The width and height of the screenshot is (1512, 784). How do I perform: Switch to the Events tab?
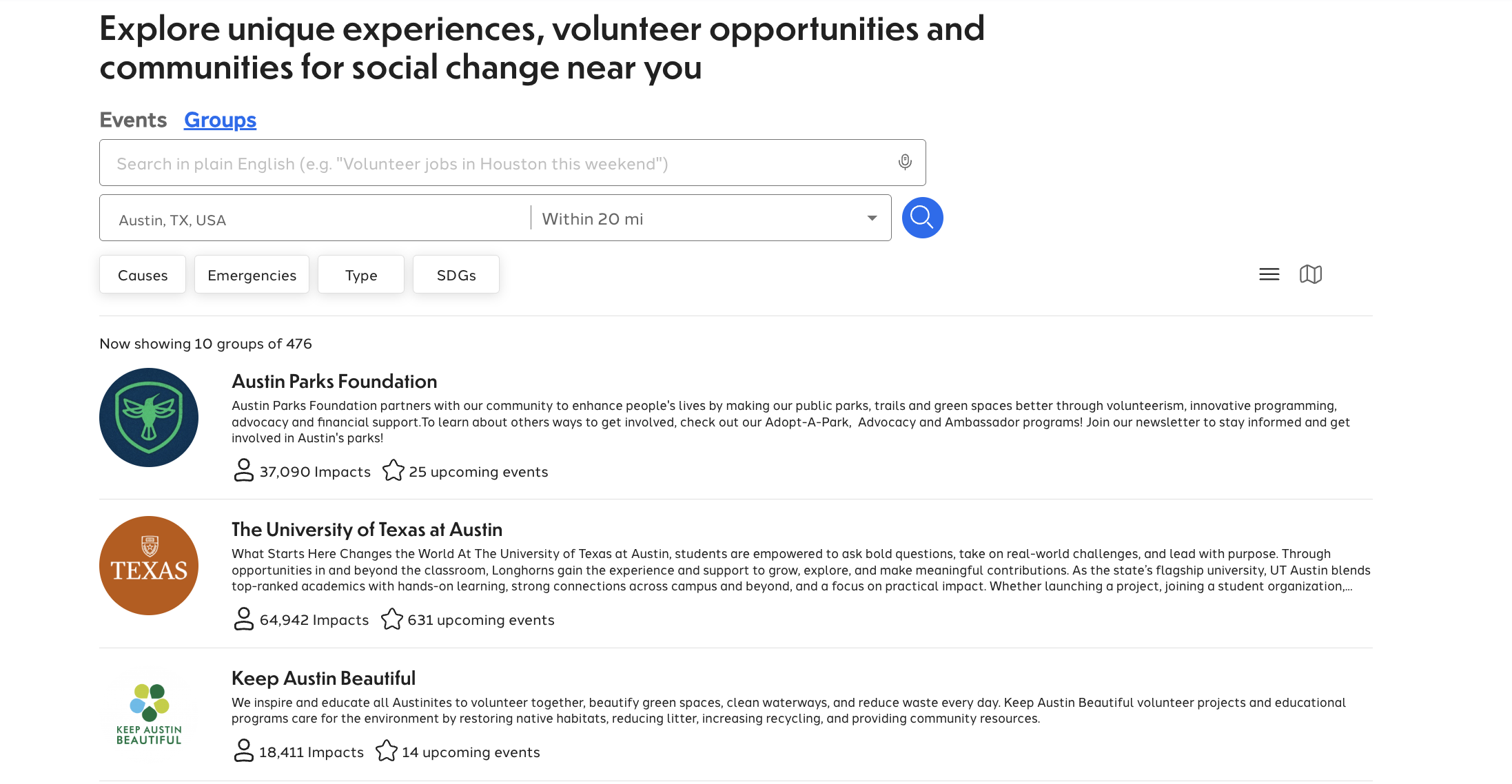coord(133,120)
